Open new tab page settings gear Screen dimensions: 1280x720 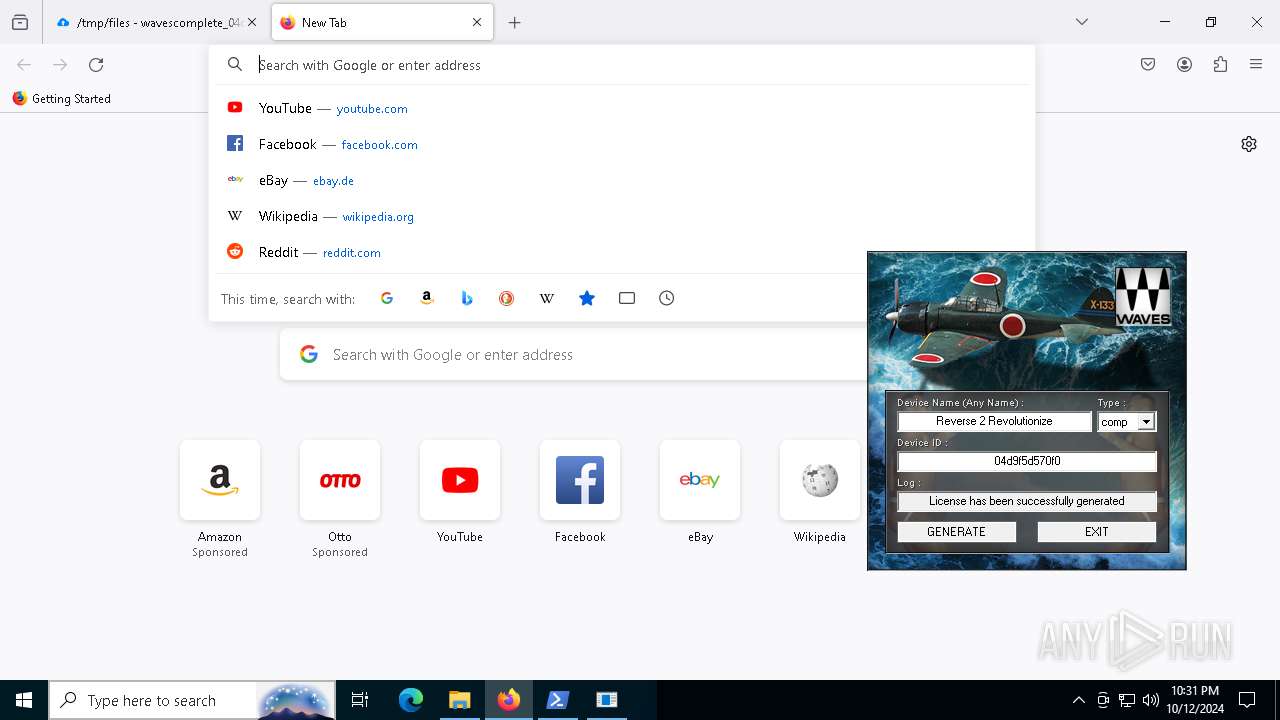click(x=1249, y=144)
